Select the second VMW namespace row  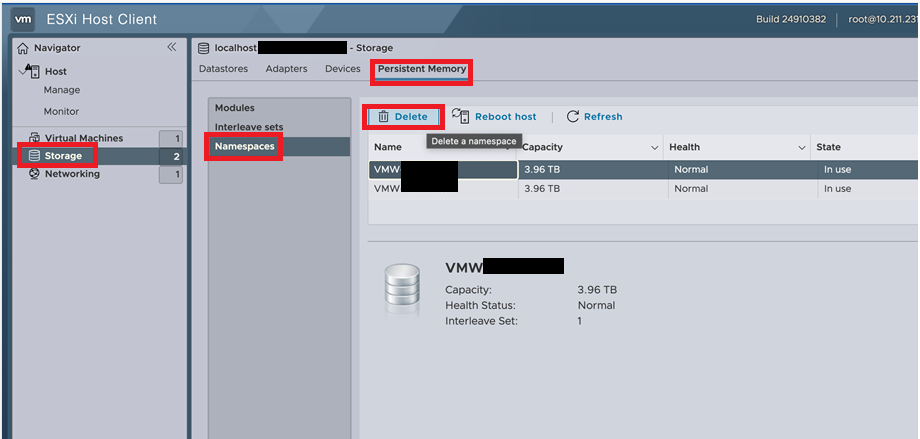tap(644, 189)
